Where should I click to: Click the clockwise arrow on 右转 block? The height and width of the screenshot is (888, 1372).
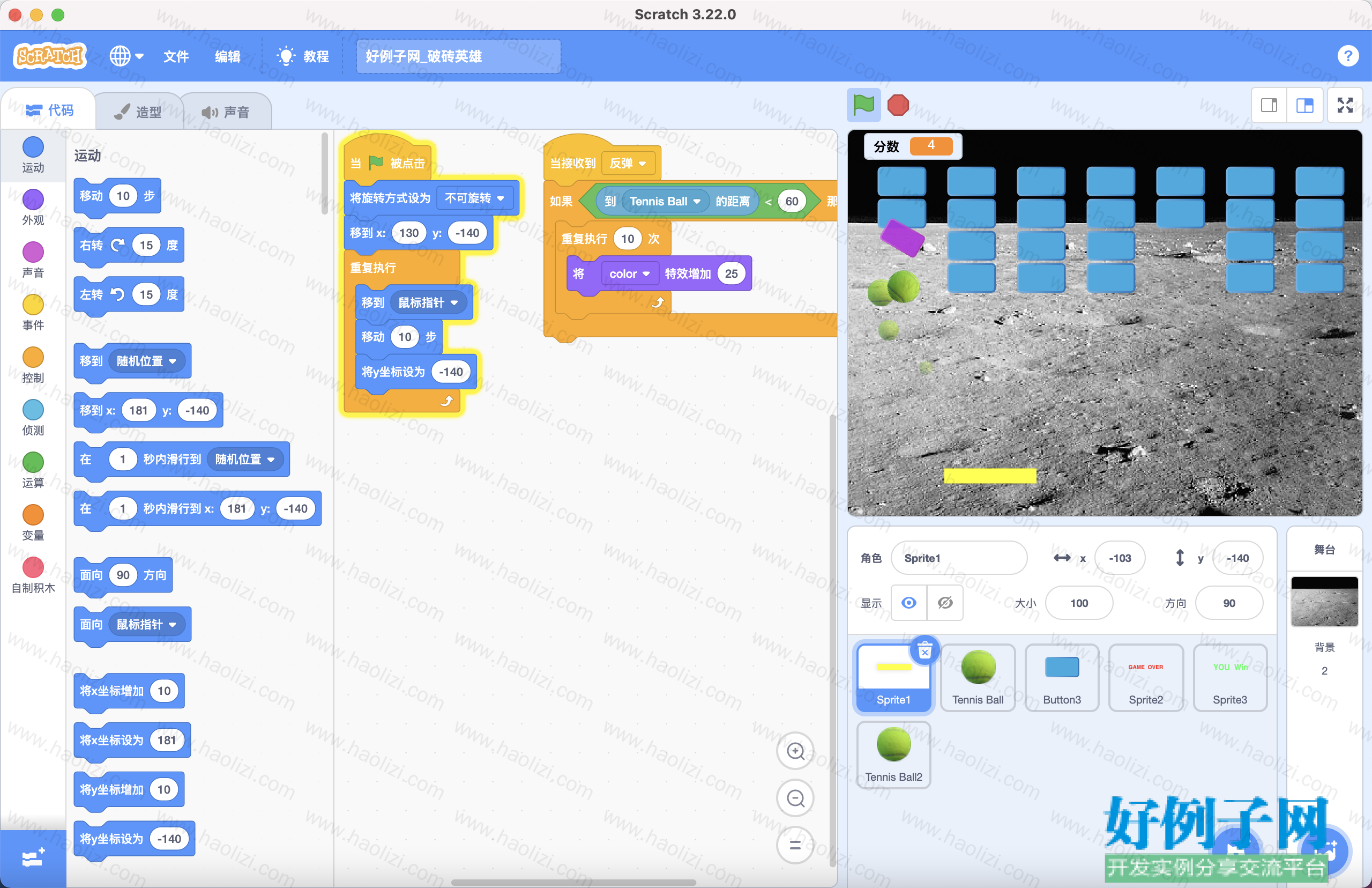117,246
